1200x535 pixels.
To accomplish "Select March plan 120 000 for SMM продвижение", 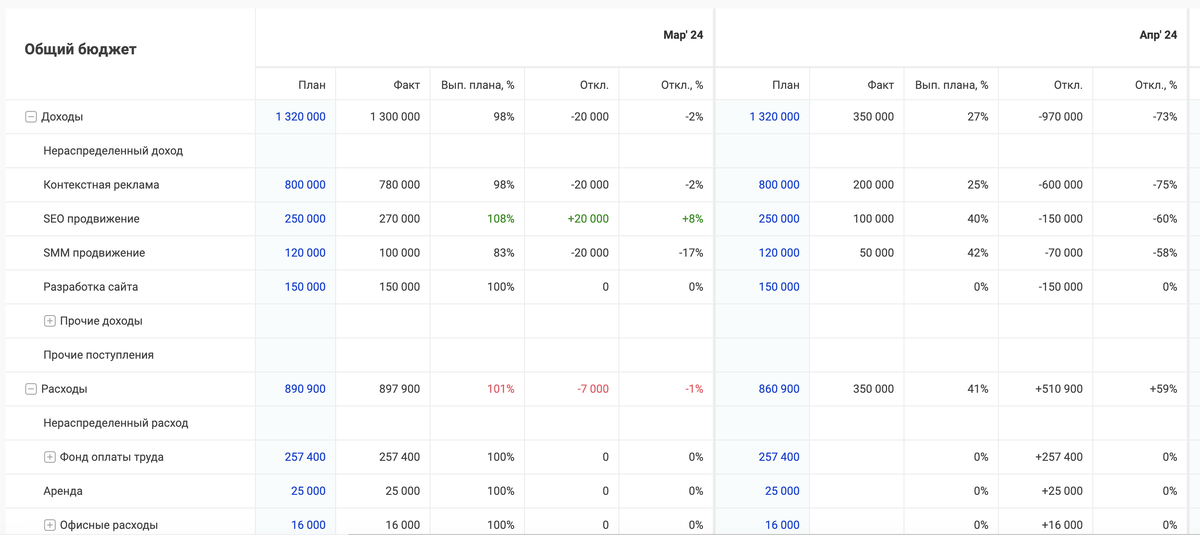I will (x=305, y=253).
